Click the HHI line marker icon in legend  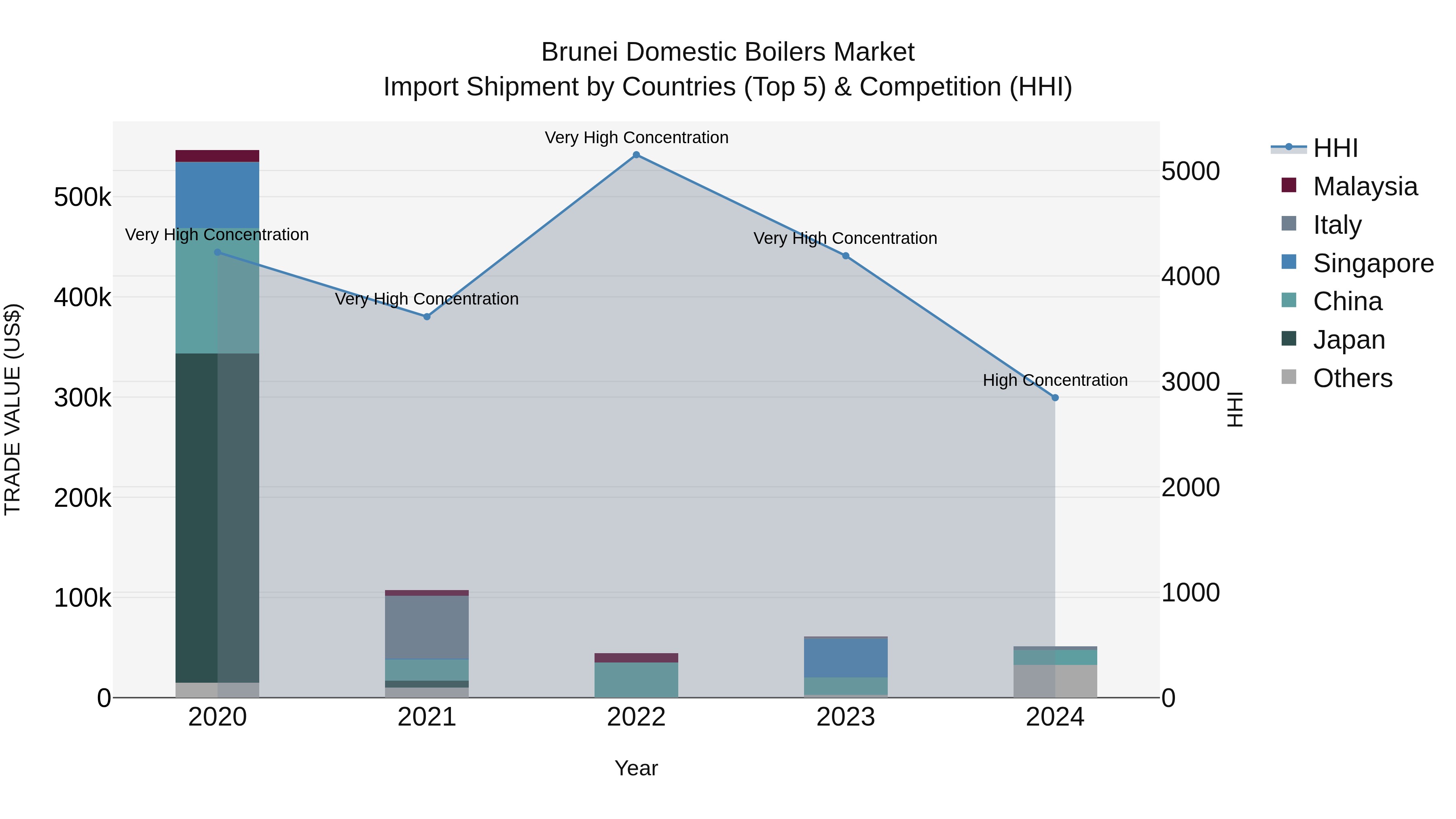[1289, 147]
